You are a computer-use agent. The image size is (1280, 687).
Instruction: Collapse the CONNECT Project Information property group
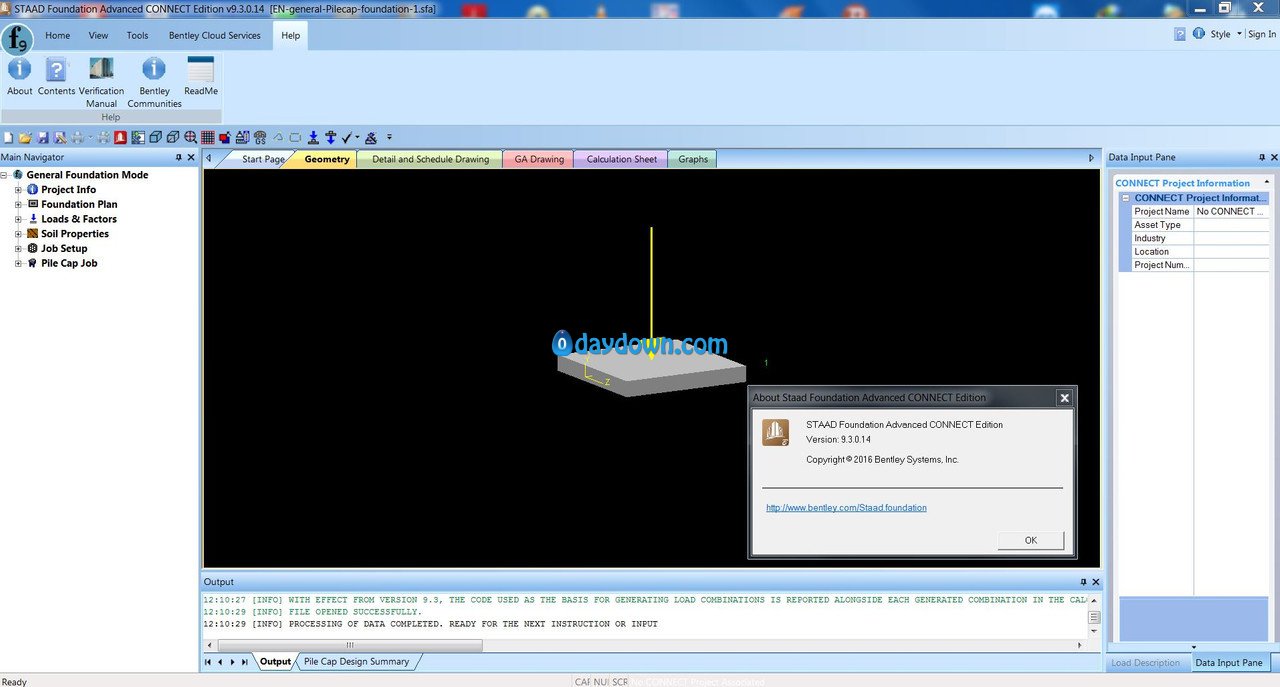pos(1125,198)
